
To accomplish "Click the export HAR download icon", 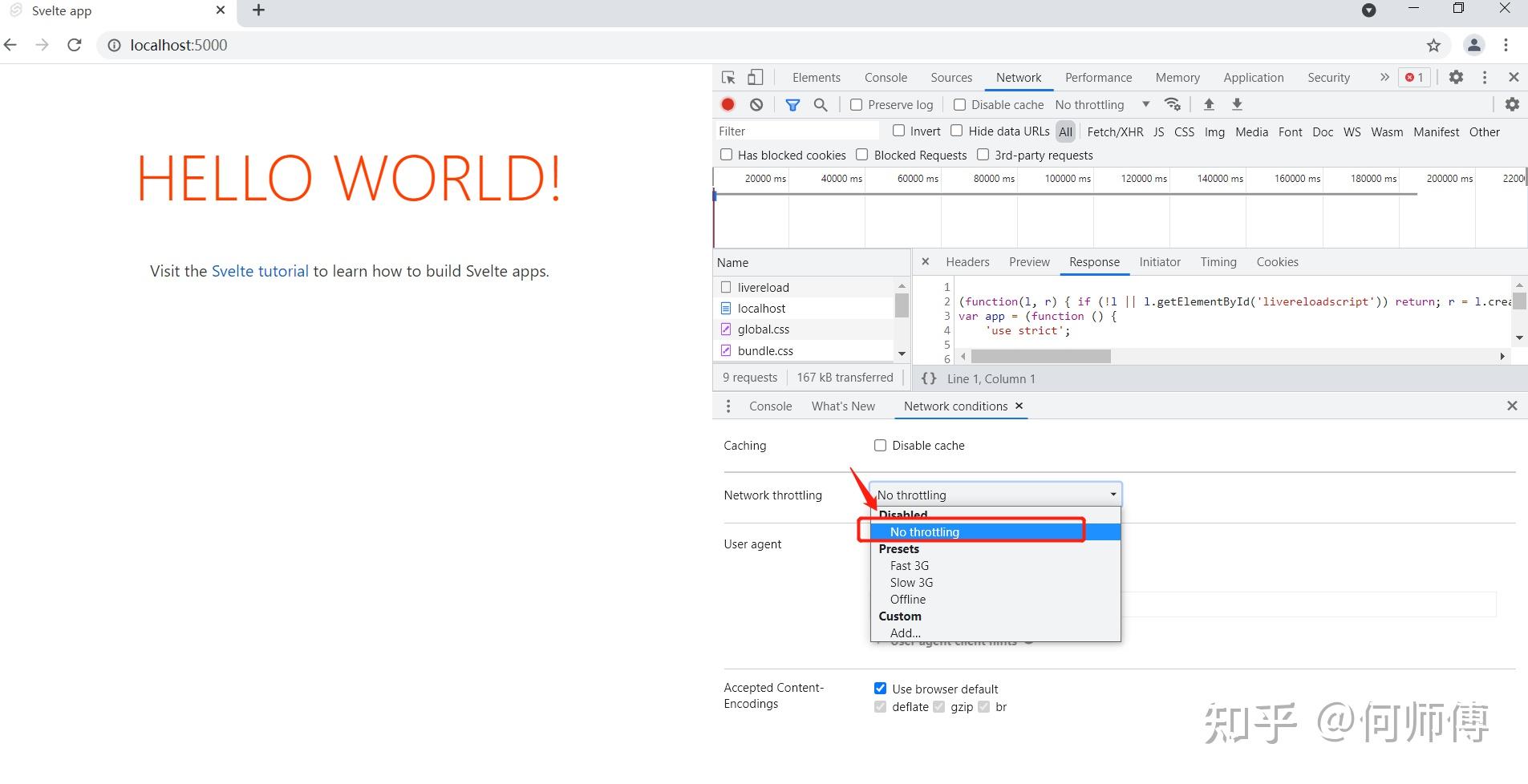I will pyautogui.click(x=1237, y=104).
